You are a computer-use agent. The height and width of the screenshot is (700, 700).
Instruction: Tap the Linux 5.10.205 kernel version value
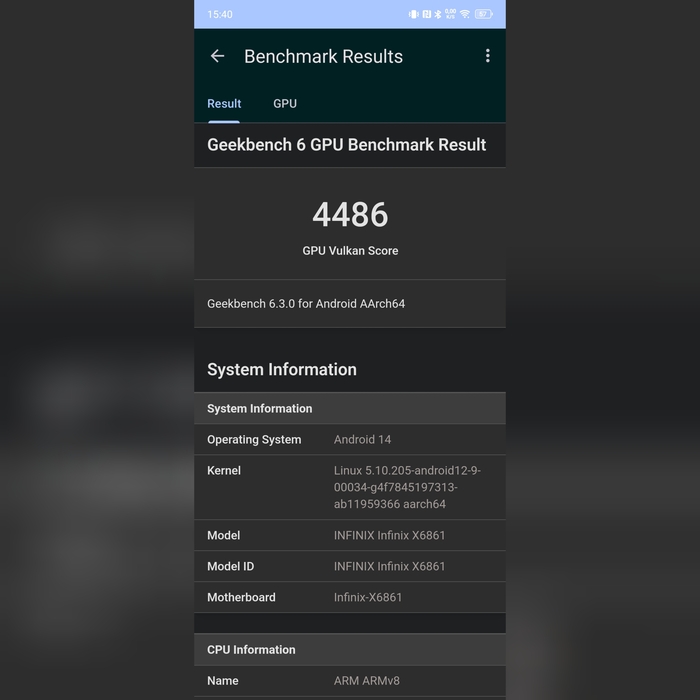[407, 487]
